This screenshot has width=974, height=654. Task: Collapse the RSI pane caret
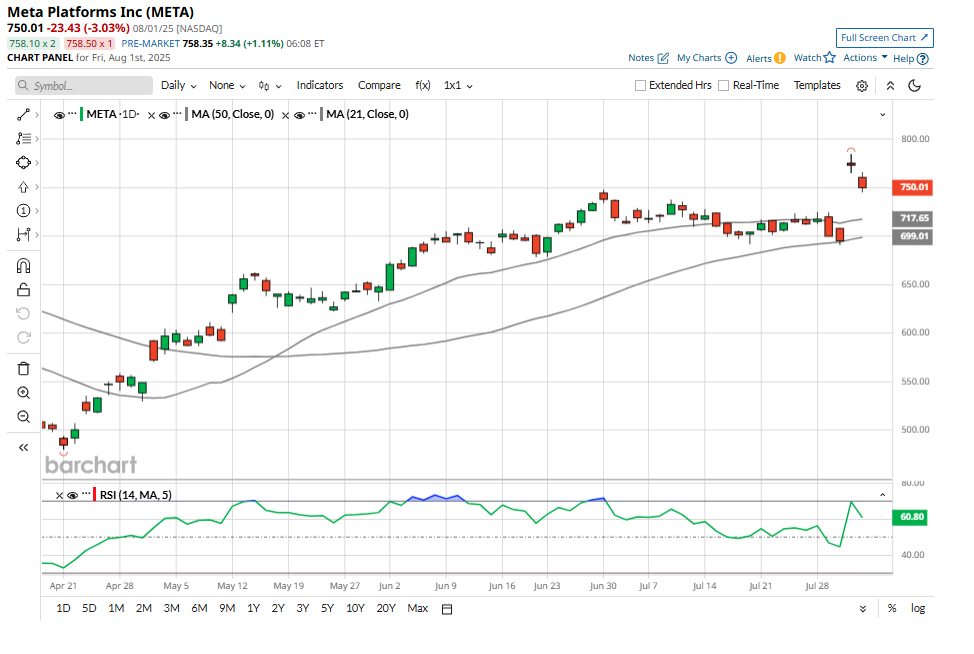click(x=882, y=495)
